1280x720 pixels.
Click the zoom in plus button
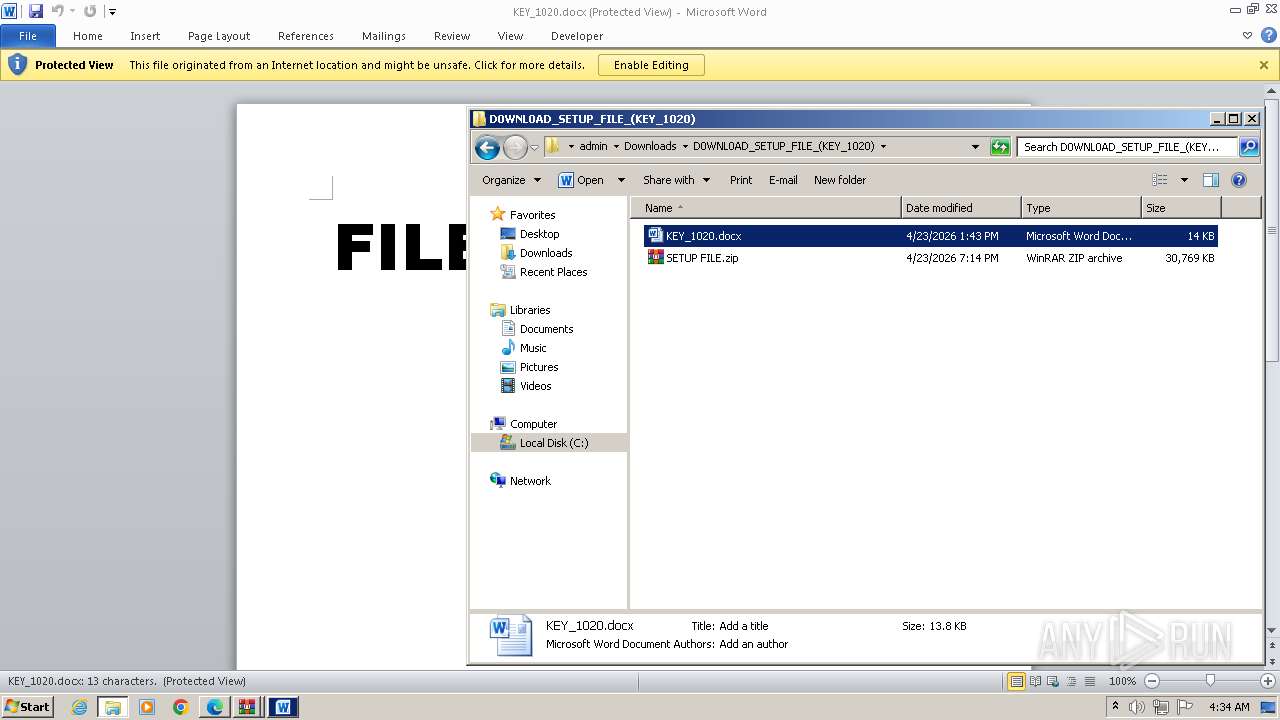pyautogui.click(x=1267, y=681)
